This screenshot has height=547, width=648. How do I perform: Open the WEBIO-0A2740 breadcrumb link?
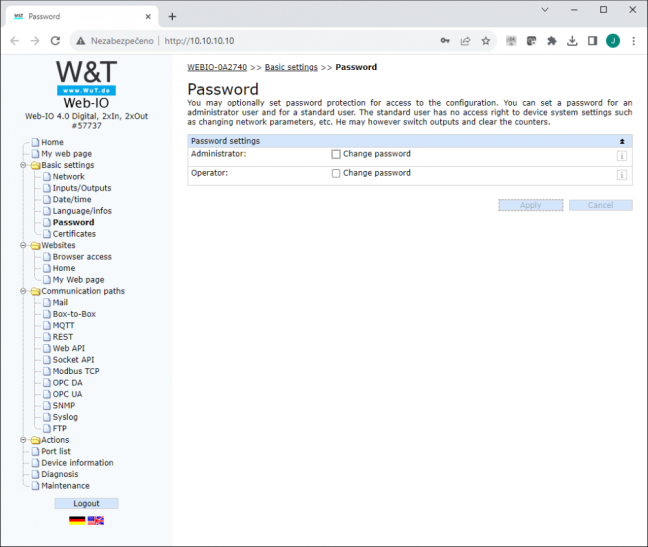(217, 67)
